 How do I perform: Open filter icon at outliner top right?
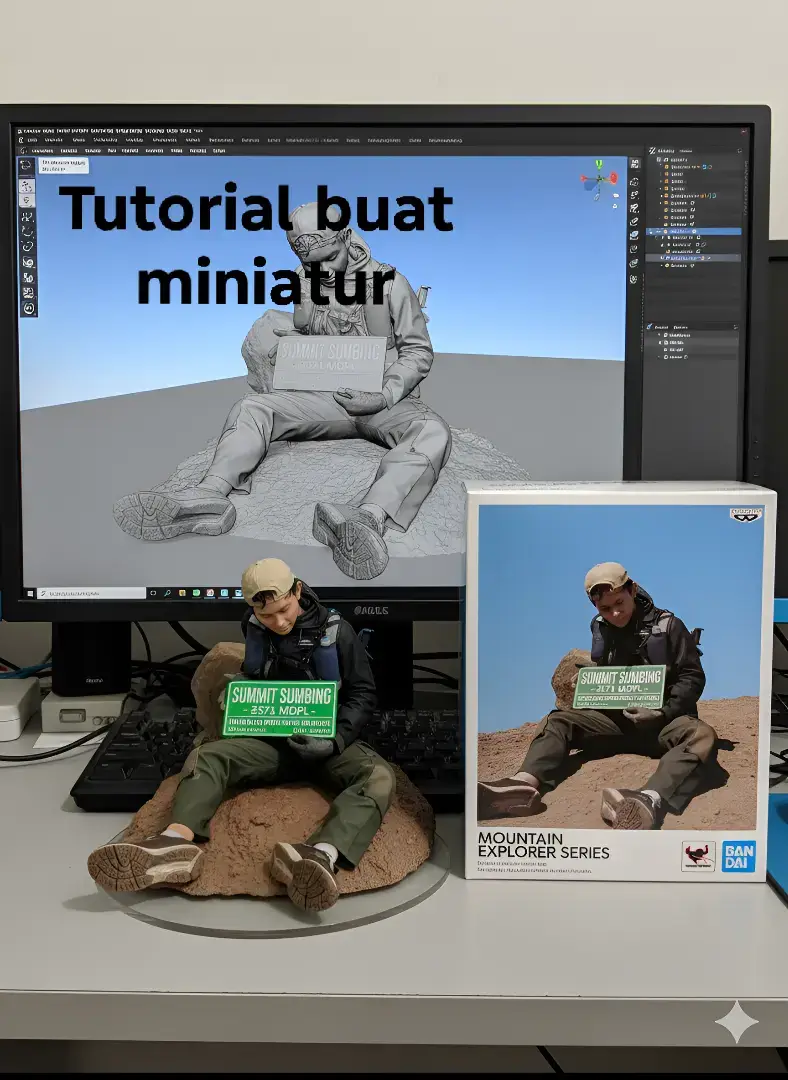tap(740, 151)
